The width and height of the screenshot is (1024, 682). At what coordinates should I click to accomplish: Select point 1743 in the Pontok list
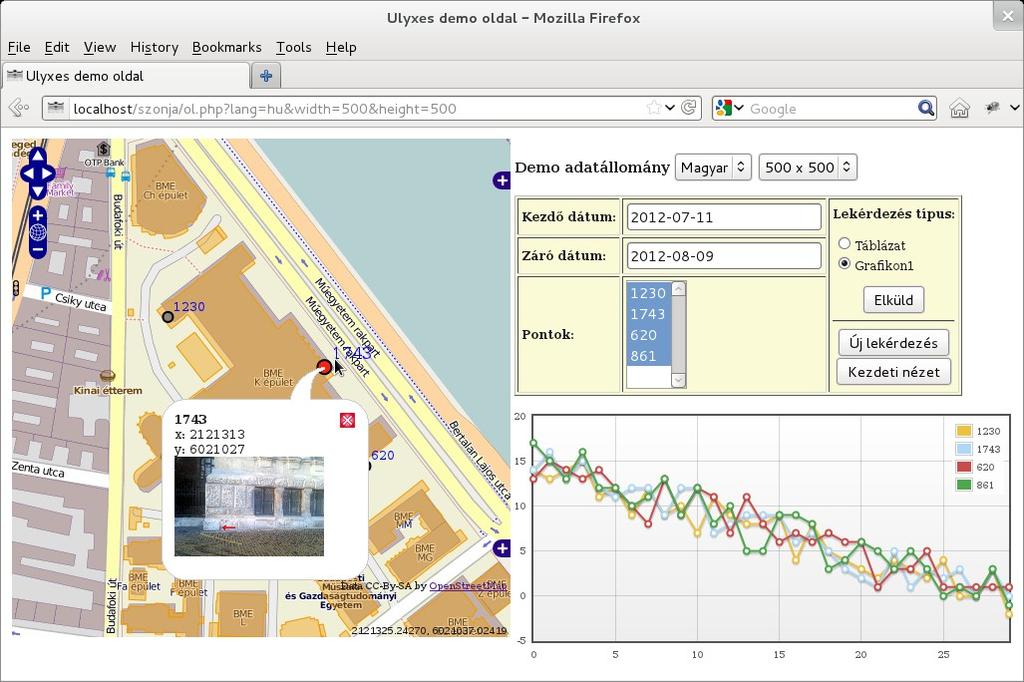pos(648,314)
